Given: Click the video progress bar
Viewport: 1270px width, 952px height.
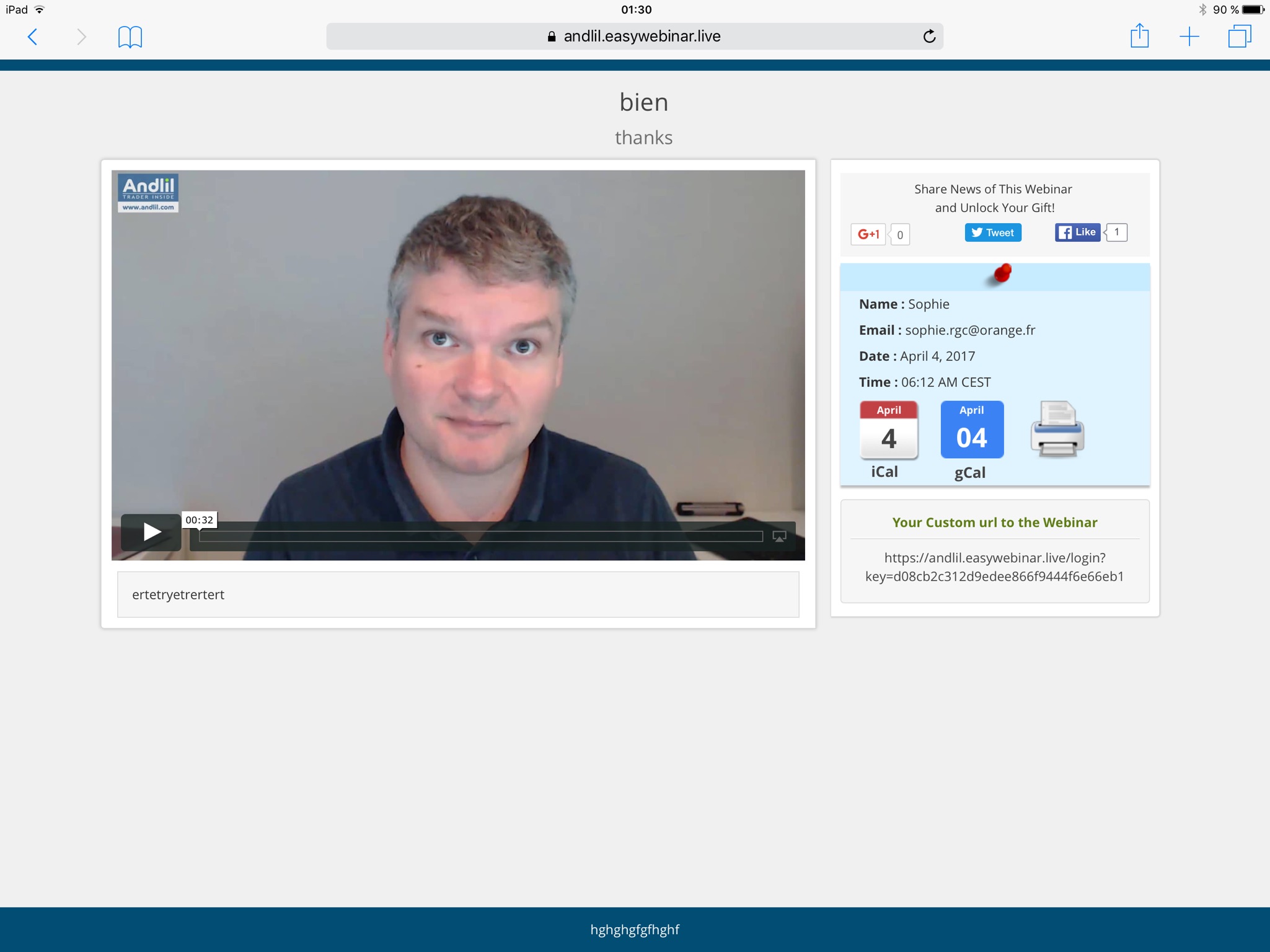Looking at the screenshot, I should pyautogui.click(x=480, y=536).
